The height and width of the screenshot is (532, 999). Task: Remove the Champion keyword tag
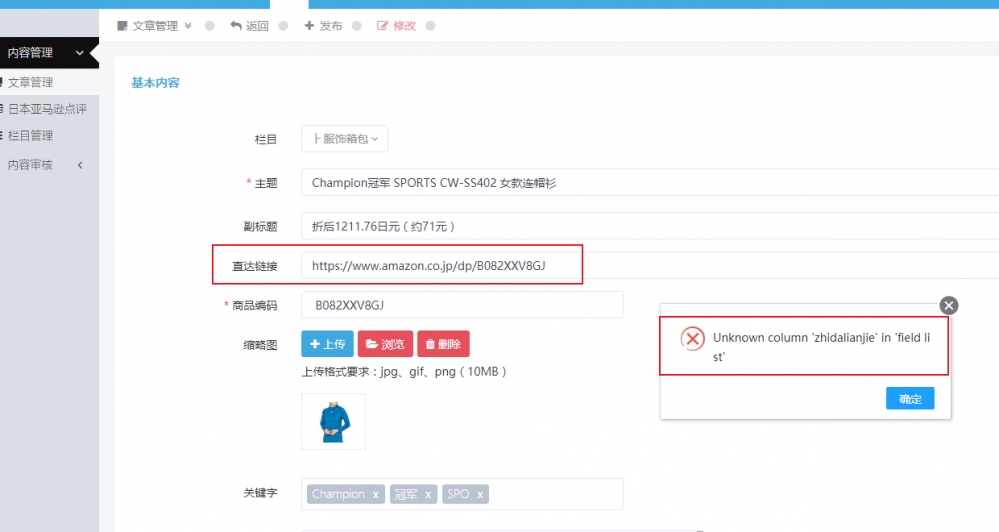point(376,494)
